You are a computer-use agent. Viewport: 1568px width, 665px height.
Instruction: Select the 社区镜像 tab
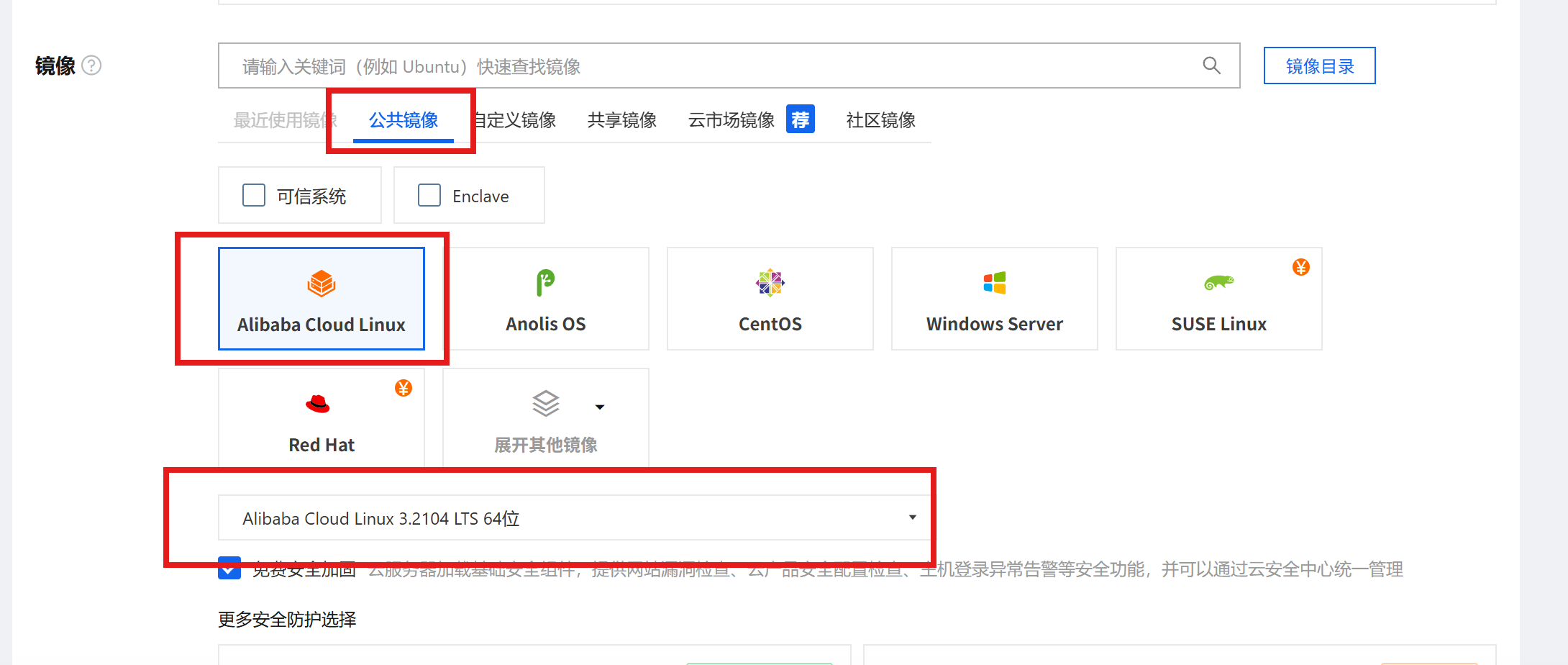click(x=881, y=119)
